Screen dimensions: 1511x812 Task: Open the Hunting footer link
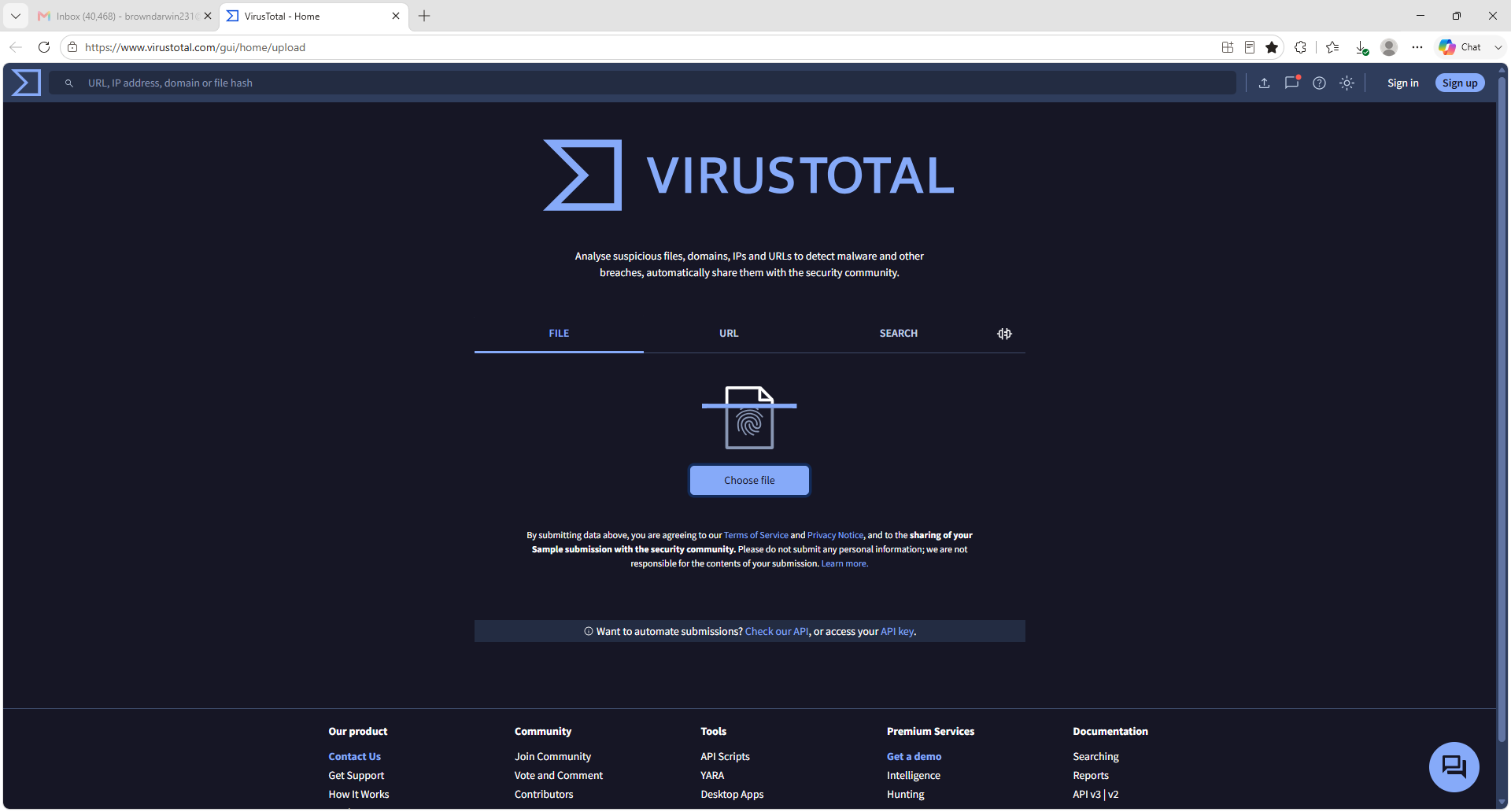(905, 794)
